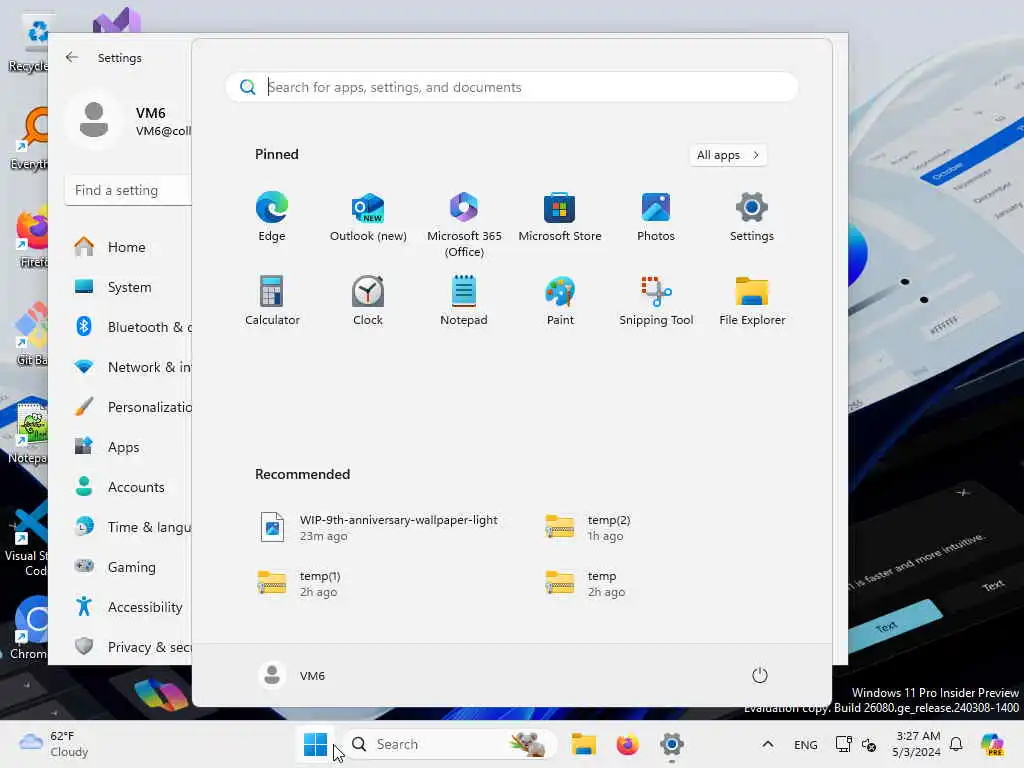Open Privacy & security settings category
The height and width of the screenshot is (768, 1024).
(x=131, y=647)
